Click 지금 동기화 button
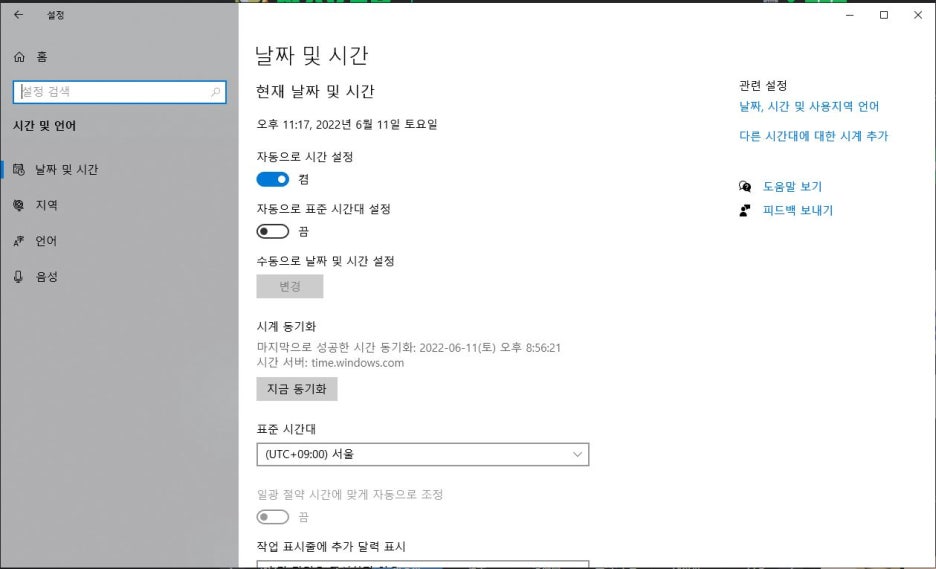This screenshot has height=569, width=936. [x=297, y=389]
